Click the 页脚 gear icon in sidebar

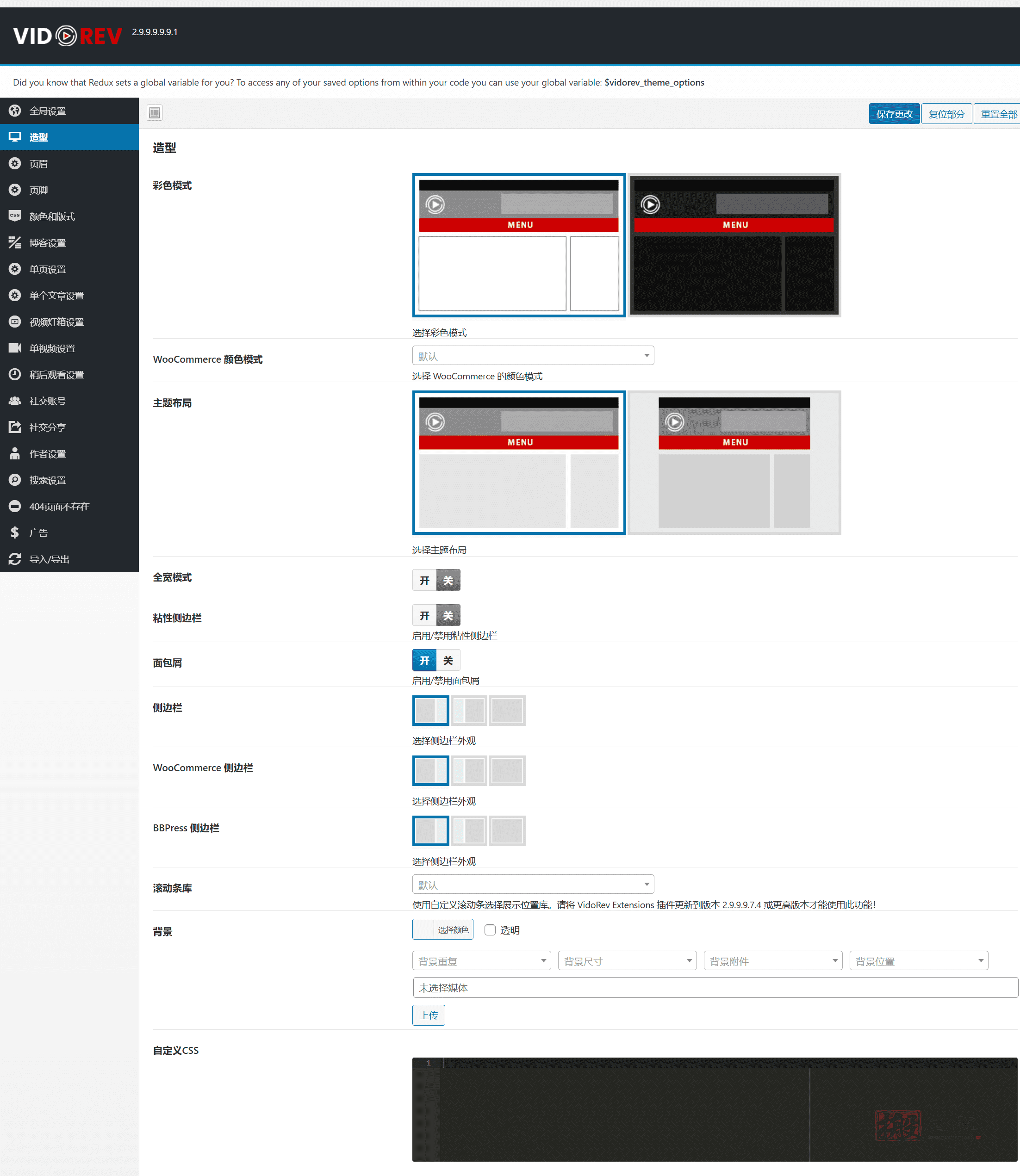15,190
